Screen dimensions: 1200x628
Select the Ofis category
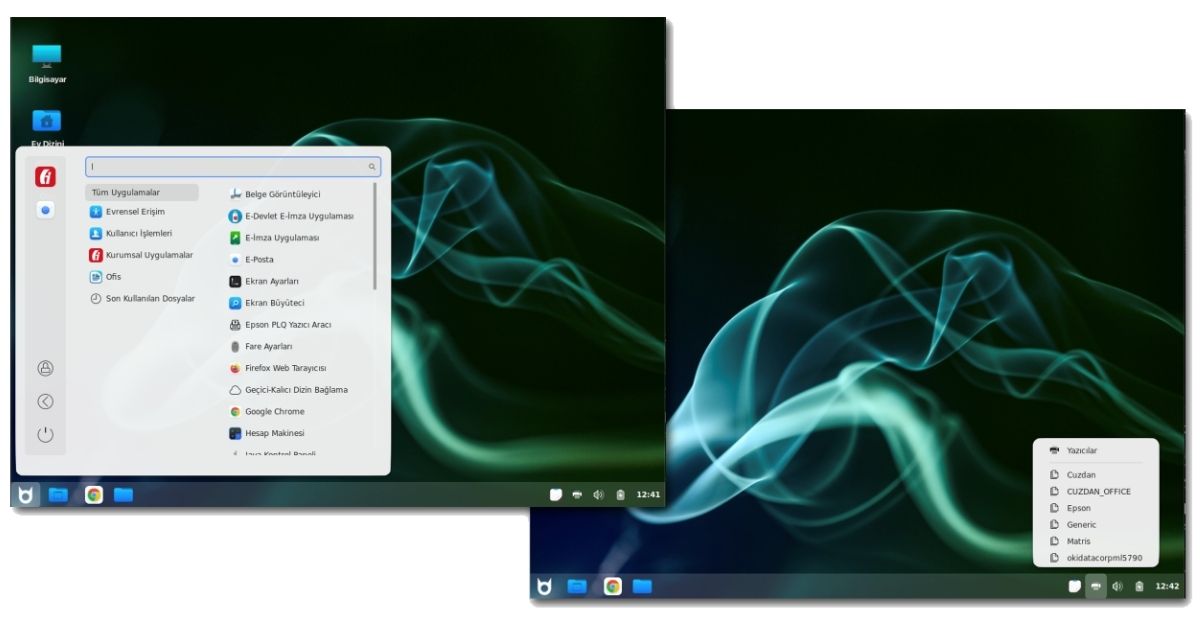click(x=112, y=277)
